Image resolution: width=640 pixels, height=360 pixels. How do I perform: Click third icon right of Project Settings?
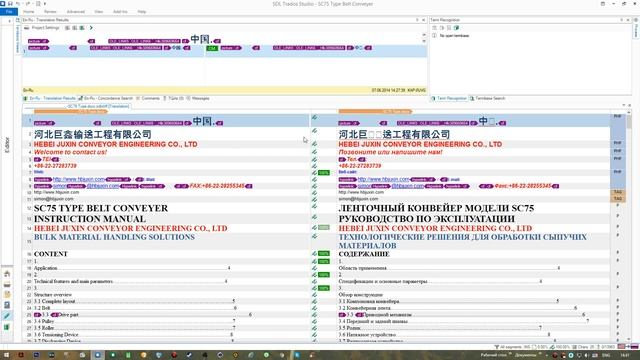pos(82,28)
